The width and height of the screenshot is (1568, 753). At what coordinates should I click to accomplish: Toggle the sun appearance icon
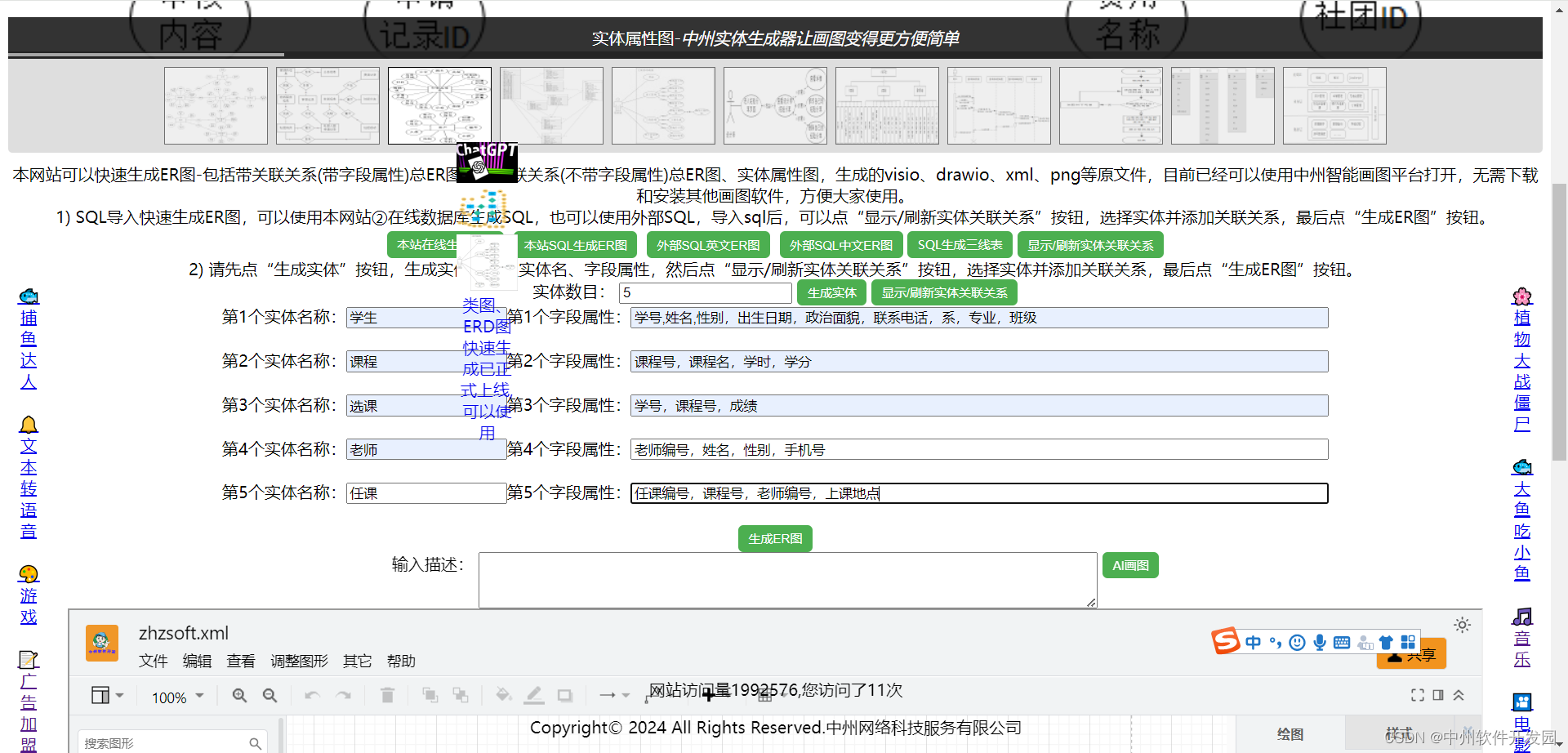tap(1462, 625)
